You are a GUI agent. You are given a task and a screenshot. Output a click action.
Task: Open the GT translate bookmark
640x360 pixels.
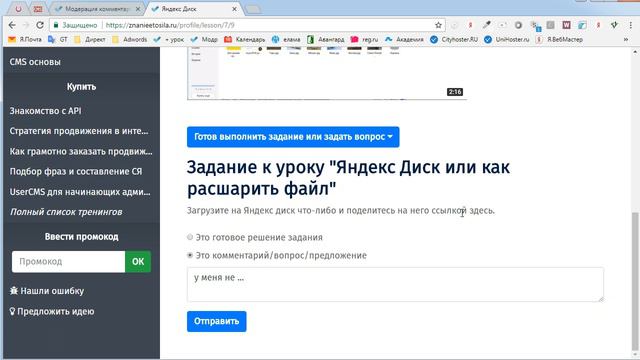(x=58, y=40)
